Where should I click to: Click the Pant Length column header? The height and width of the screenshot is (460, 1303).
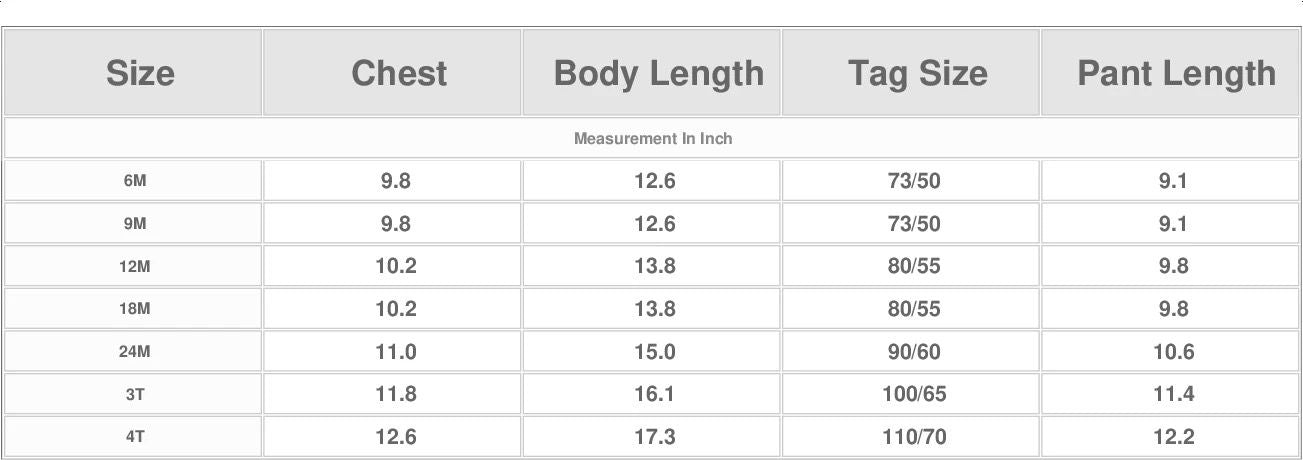click(x=1176, y=73)
